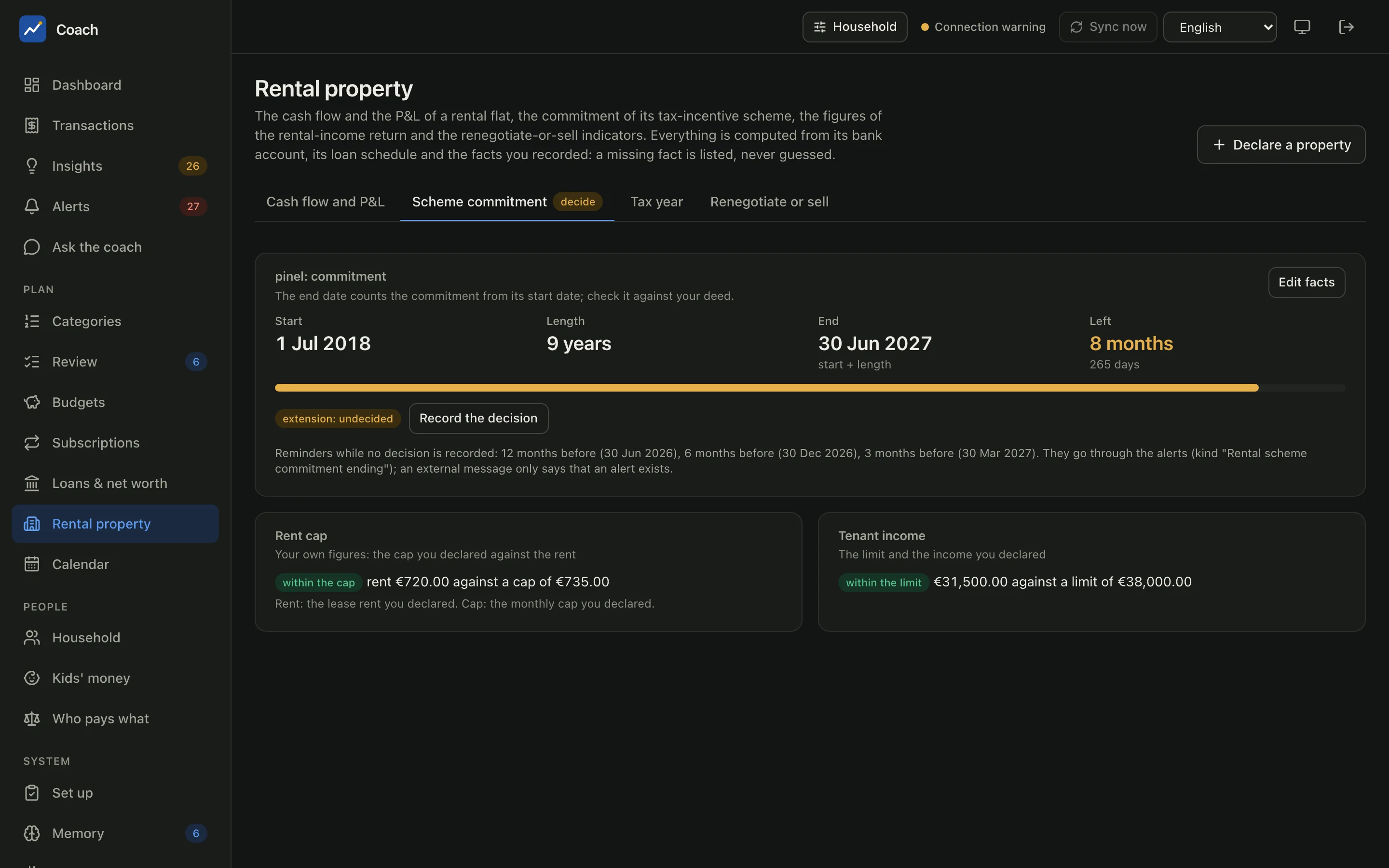
Task: Click the 'within the cap' badge
Action: [x=318, y=582]
